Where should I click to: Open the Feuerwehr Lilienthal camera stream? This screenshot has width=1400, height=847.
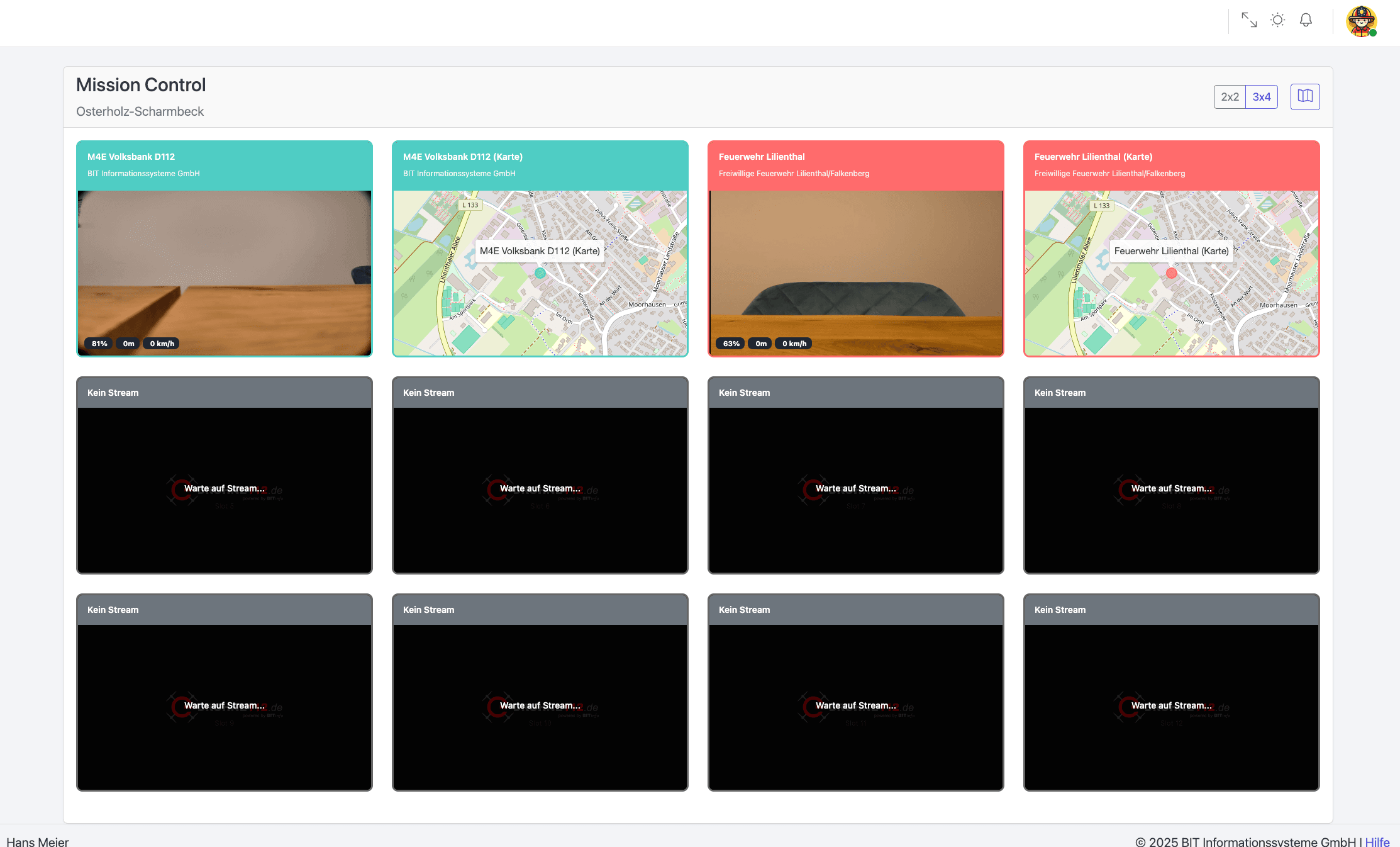855,264
